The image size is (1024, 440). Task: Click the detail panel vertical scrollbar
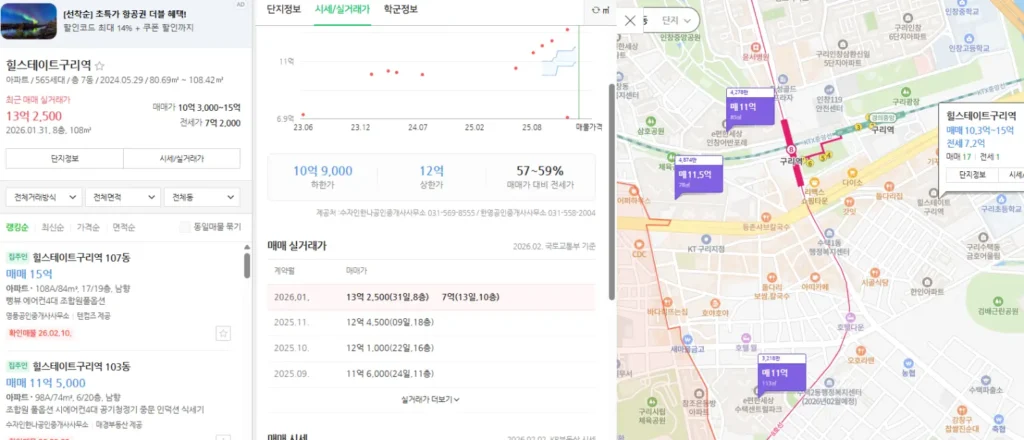click(x=612, y=193)
